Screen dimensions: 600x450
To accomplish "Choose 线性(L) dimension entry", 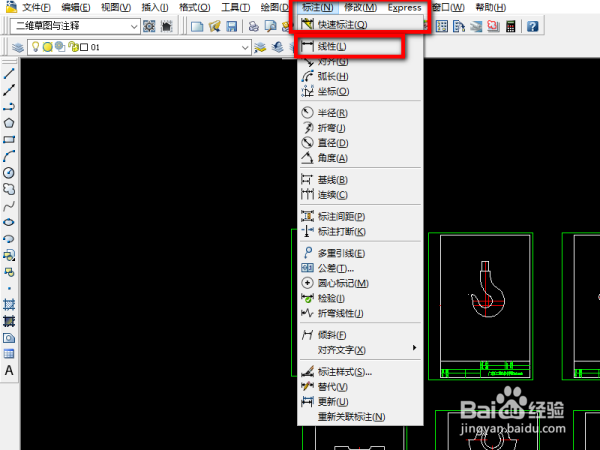I will (x=360, y=46).
